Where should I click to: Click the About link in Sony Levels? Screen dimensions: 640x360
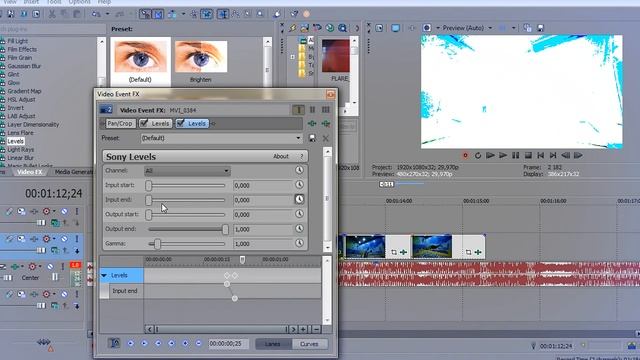(281, 156)
